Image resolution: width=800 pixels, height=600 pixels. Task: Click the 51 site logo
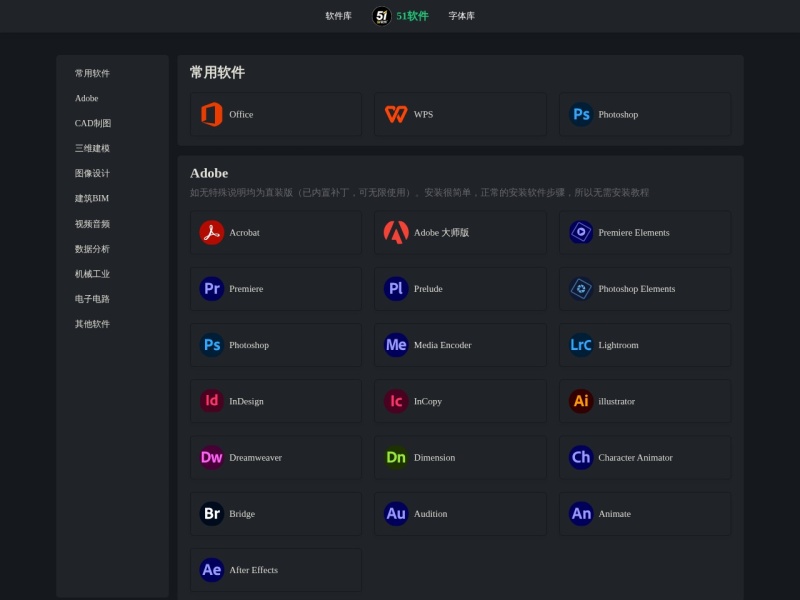(382, 16)
